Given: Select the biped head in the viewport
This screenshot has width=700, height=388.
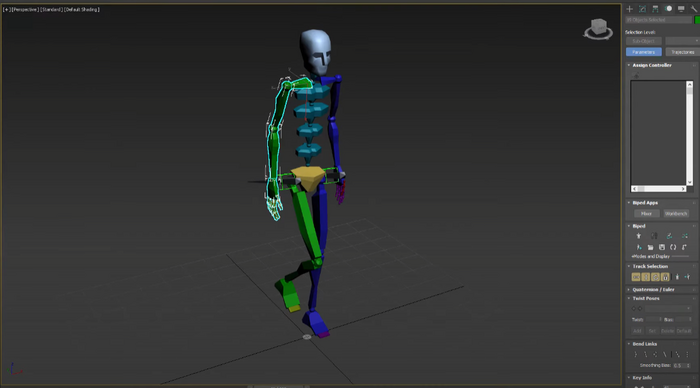Looking at the screenshot, I should tap(316, 51).
